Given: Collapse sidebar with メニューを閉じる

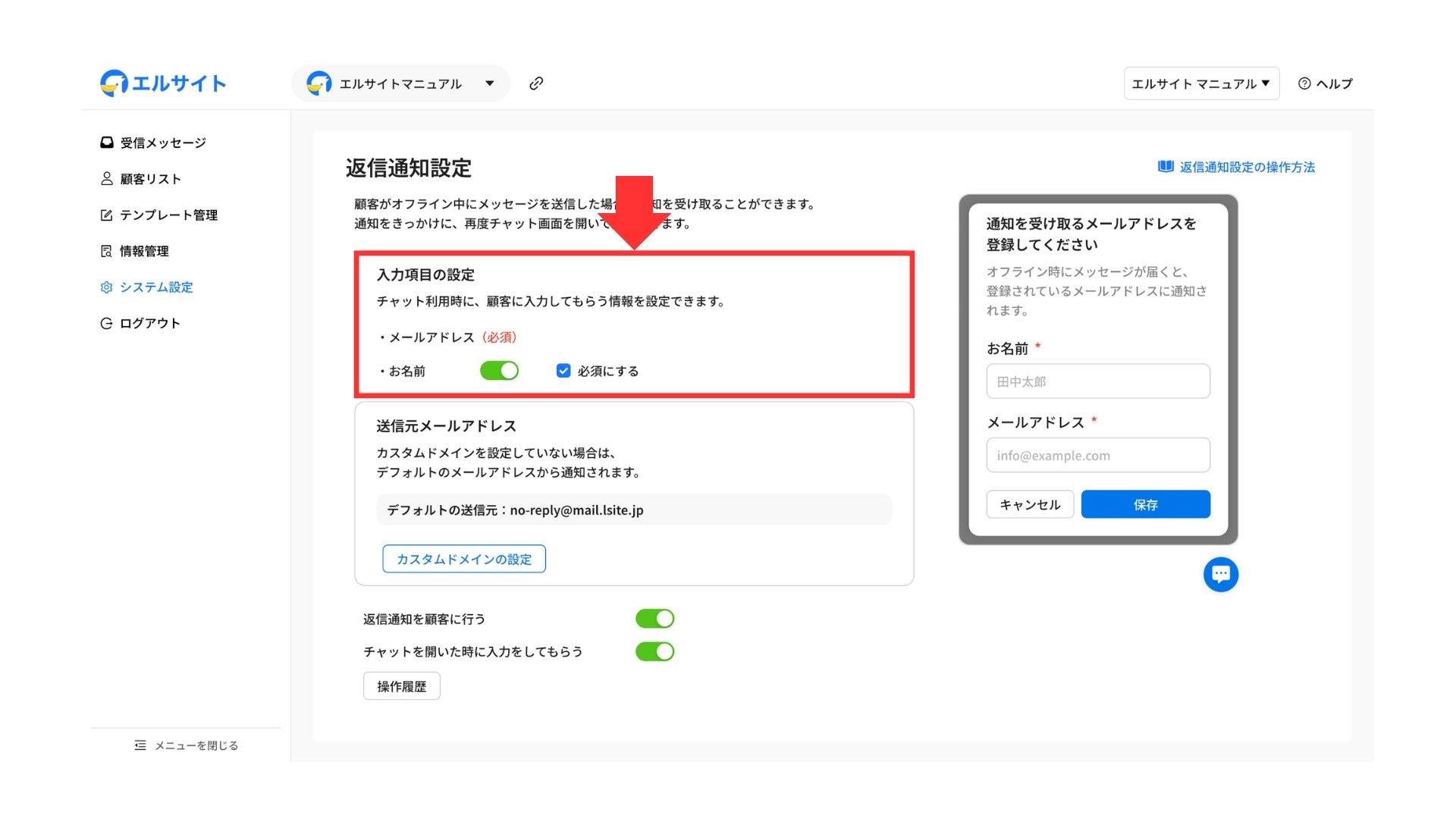Looking at the screenshot, I should tap(187, 745).
